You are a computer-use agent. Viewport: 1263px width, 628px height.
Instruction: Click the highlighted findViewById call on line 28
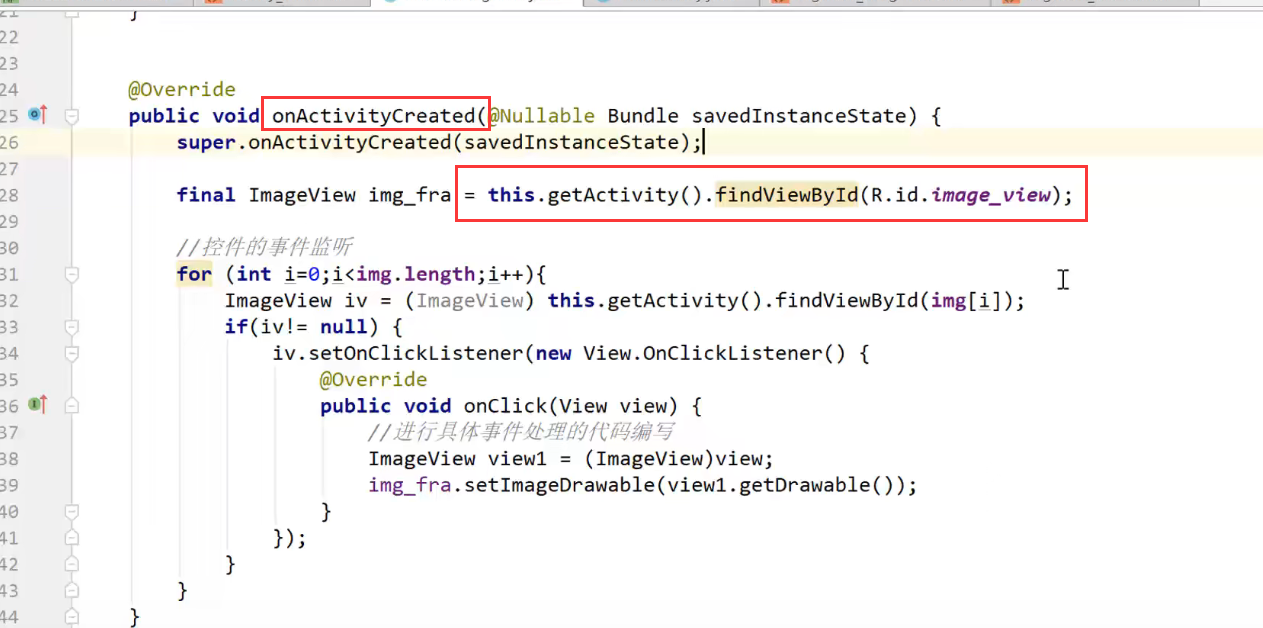[787, 195]
